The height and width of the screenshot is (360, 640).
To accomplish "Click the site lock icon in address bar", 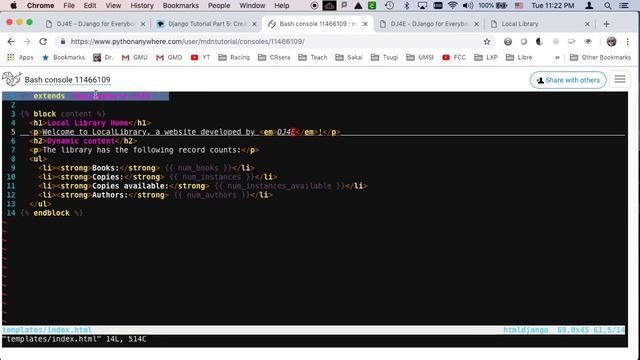I will [62, 42].
